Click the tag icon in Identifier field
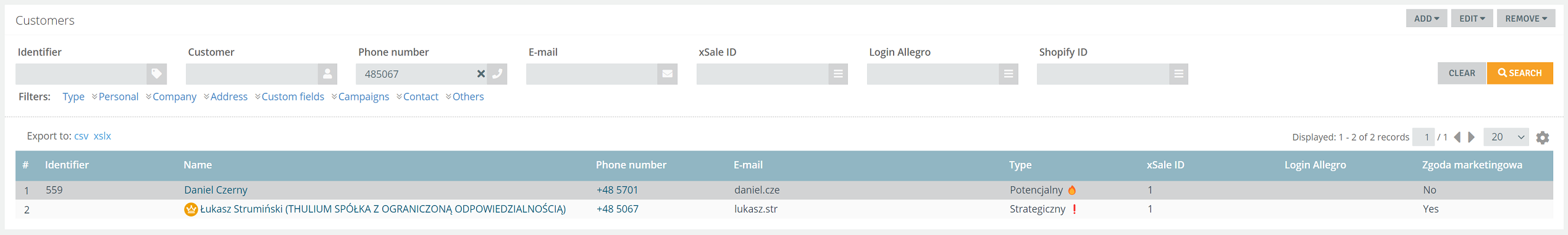This screenshot has width=1568, height=235. coord(157,74)
